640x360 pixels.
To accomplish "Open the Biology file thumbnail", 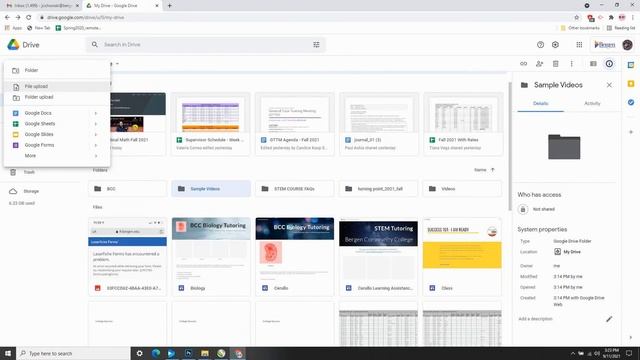I will coord(211,257).
